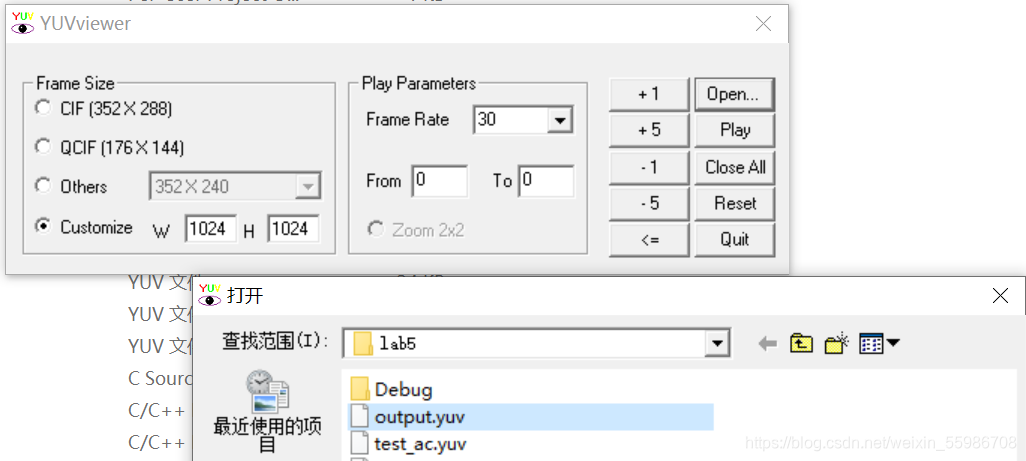The image size is (1026, 461).
Task: Click the Debug folder icon
Action: 360,390
